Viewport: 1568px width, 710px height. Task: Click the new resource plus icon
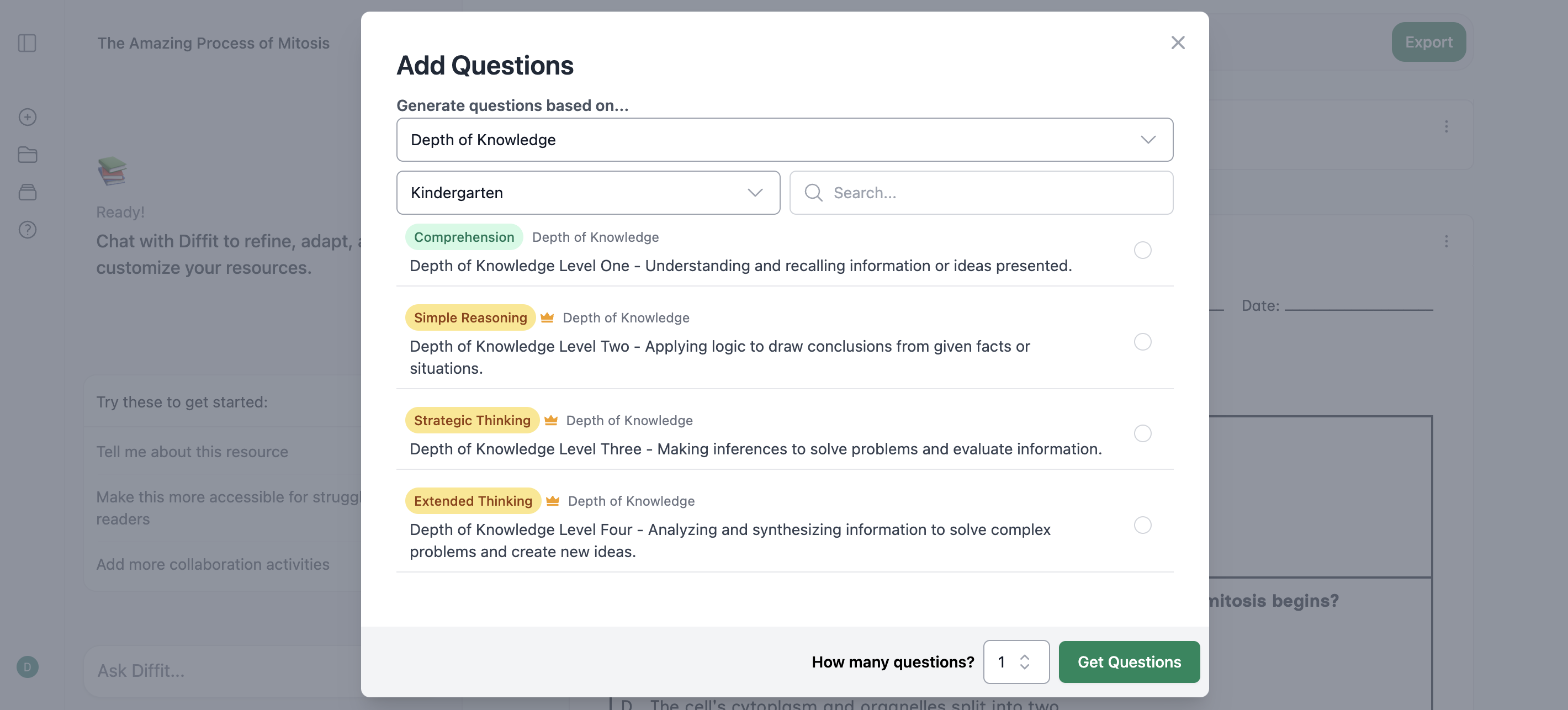click(x=28, y=117)
